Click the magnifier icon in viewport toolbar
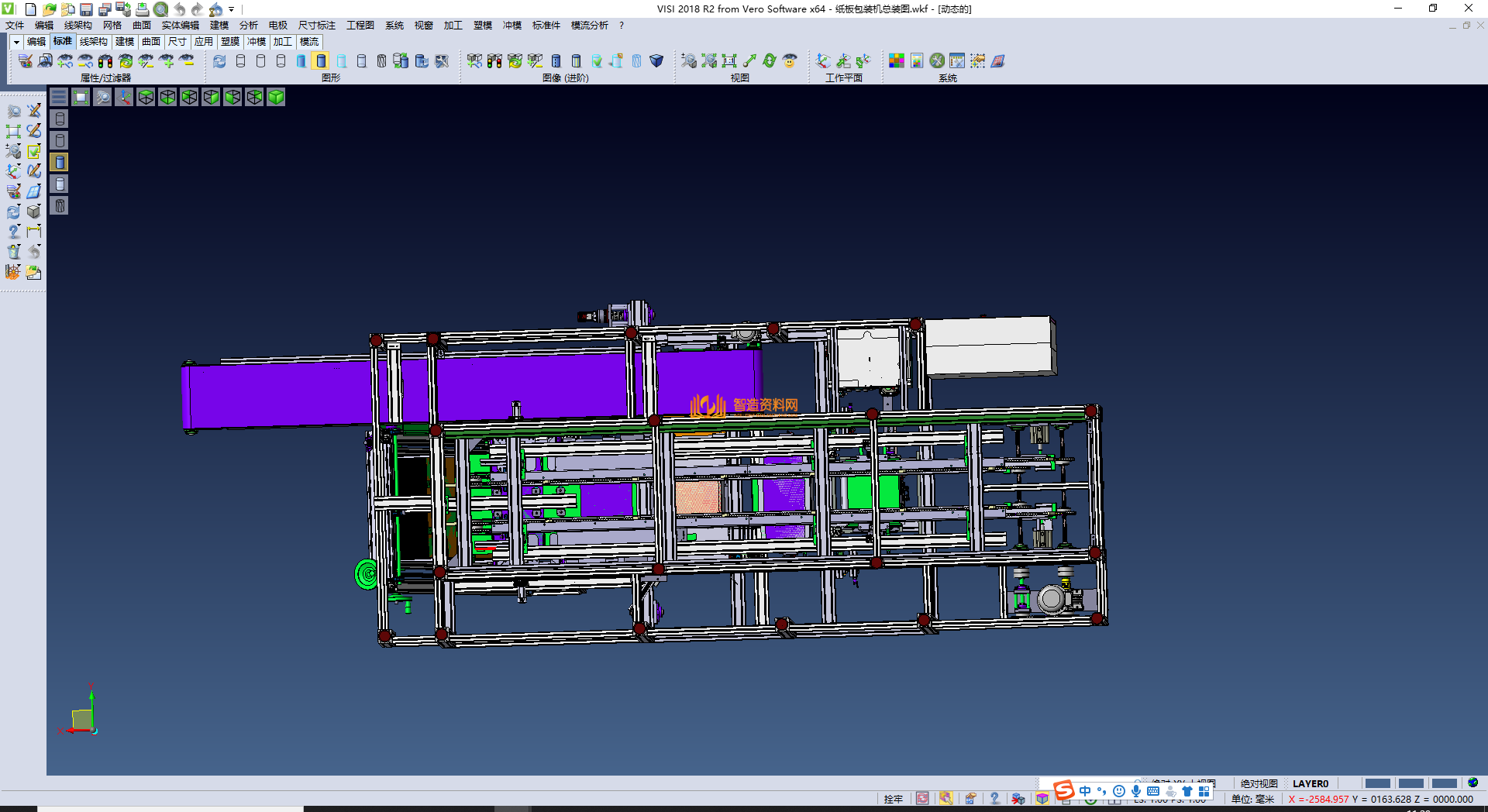 click(x=102, y=97)
